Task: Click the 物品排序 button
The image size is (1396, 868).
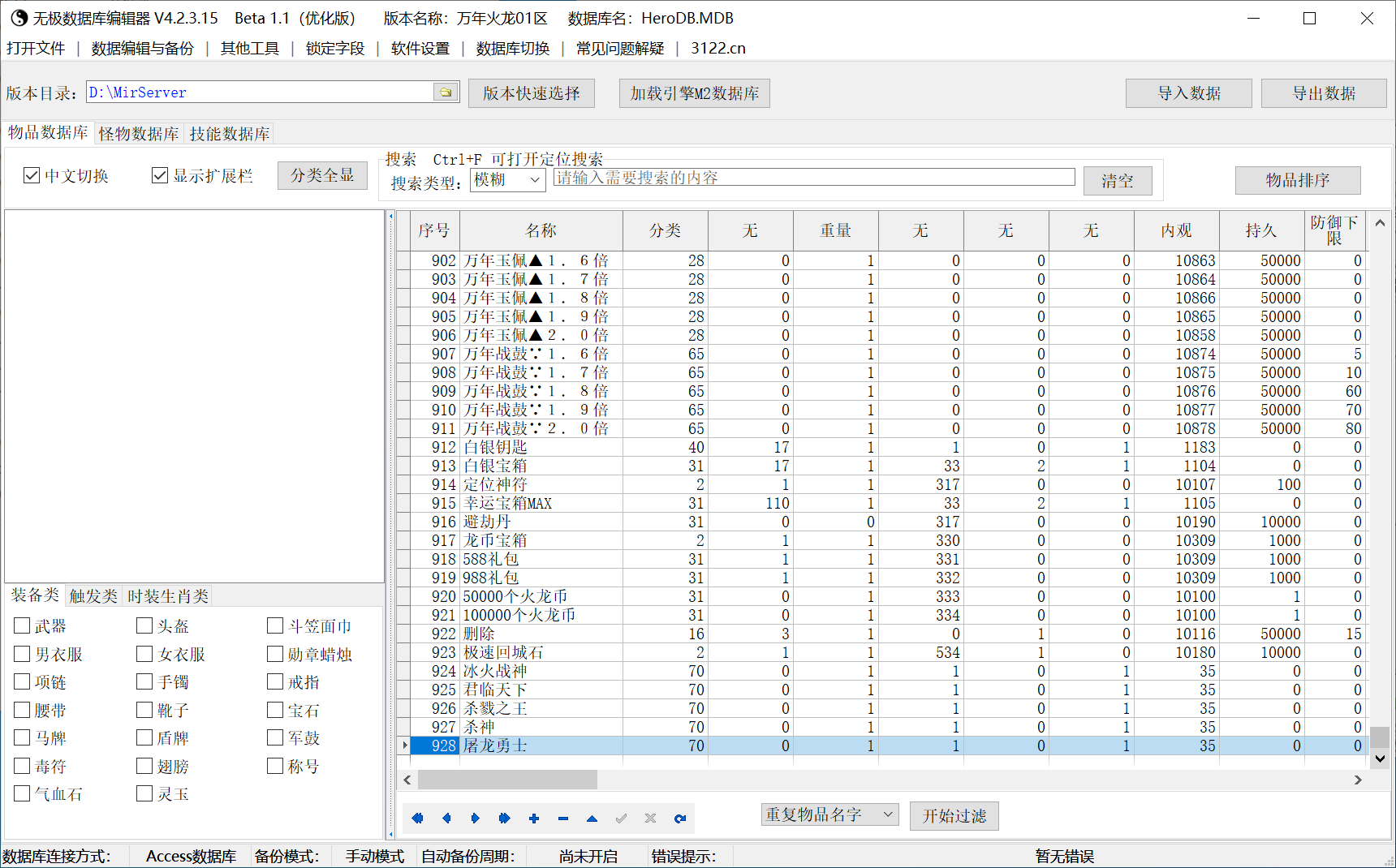Action: pyautogui.click(x=1298, y=180)
